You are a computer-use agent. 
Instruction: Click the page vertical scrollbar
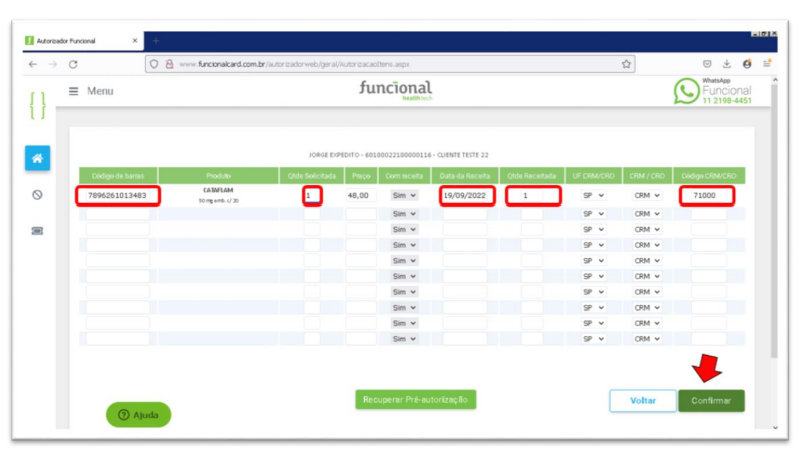tap(774, 219)
